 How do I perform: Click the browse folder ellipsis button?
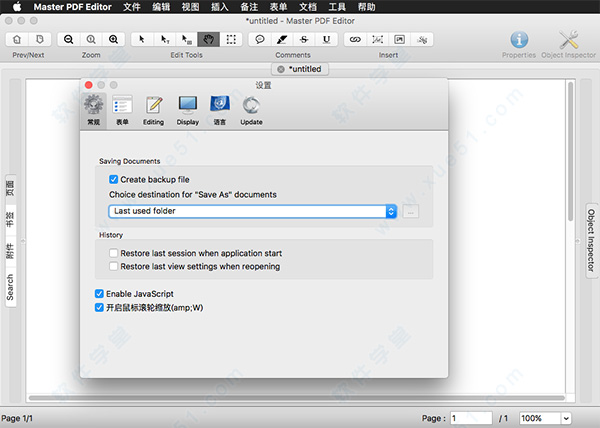pyautogui.click(x=411, y=211)
